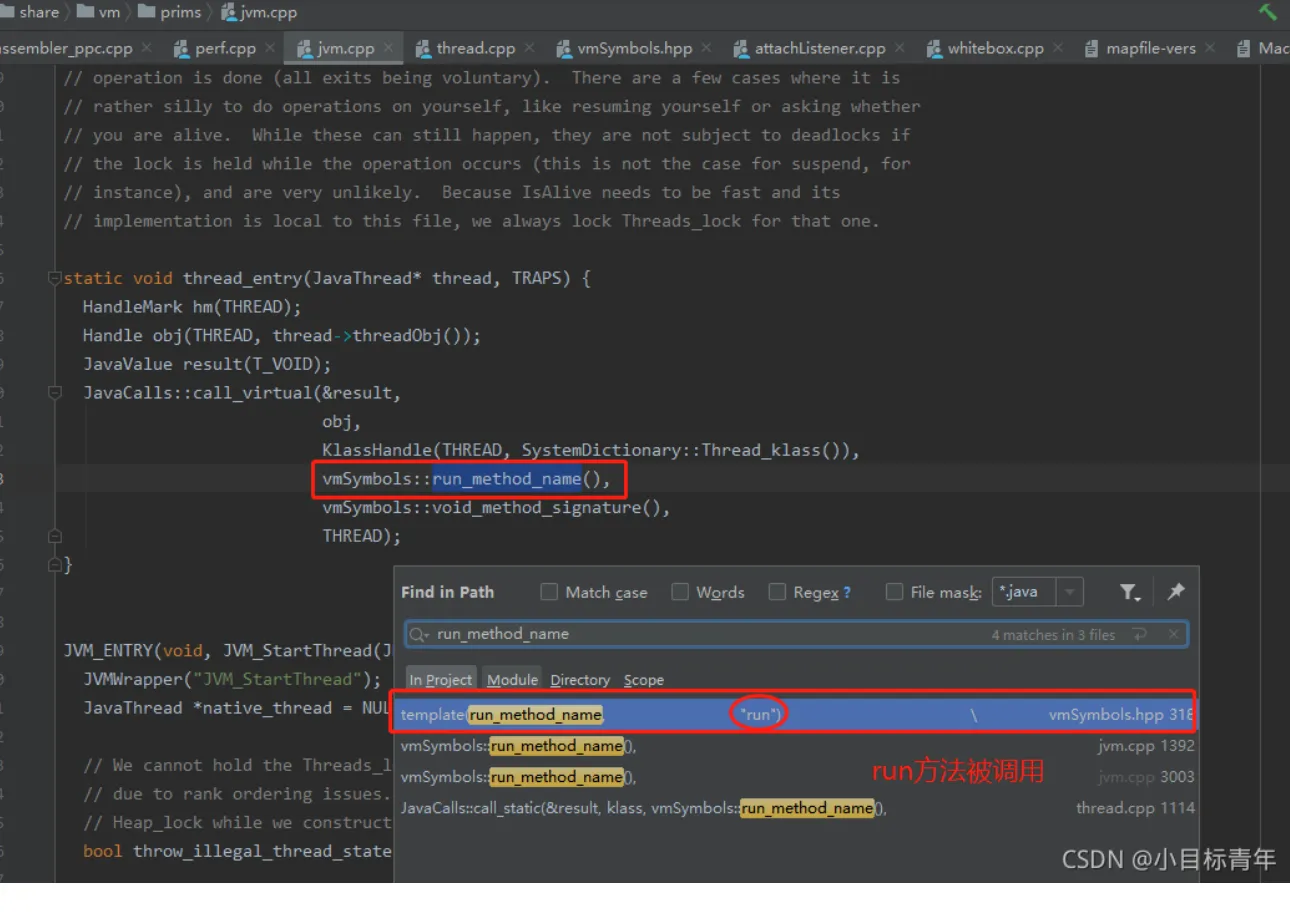Close the attachListener.cpp editor tab
The image size is (1290, 924).
click(x=900, y=47)
